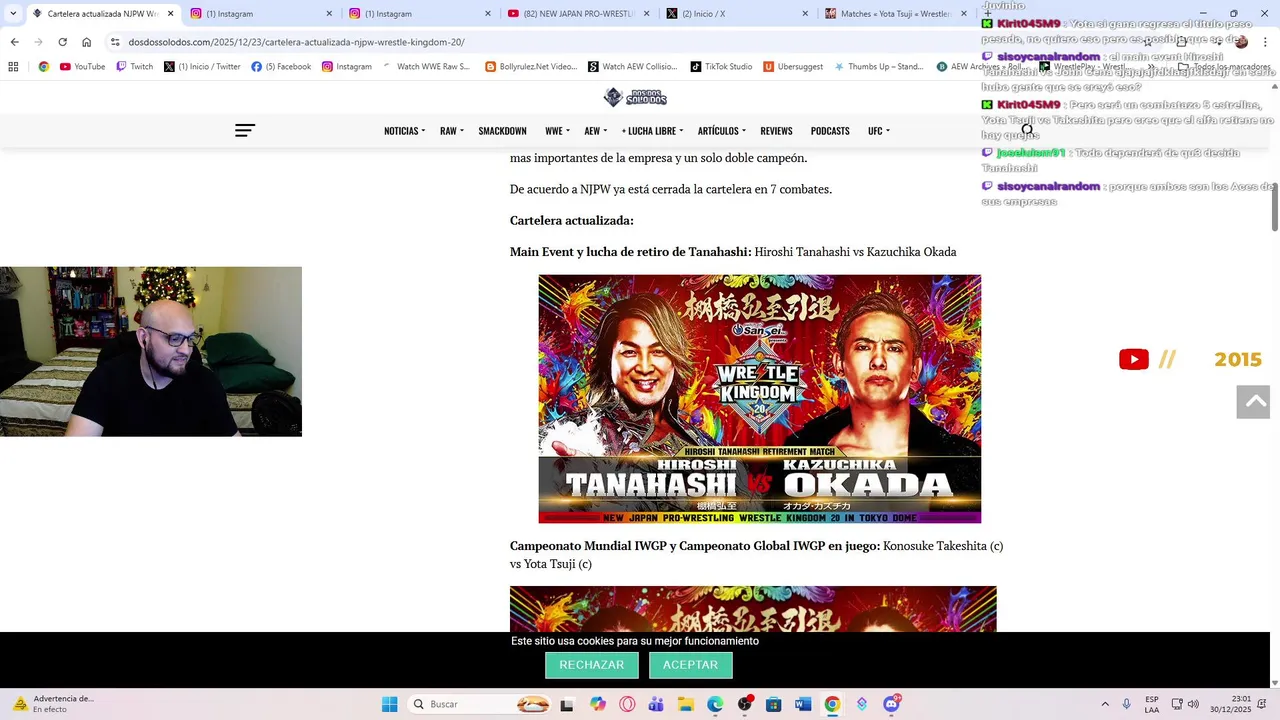Expand the NOTICIAS menu

click(x=404, y=131)
